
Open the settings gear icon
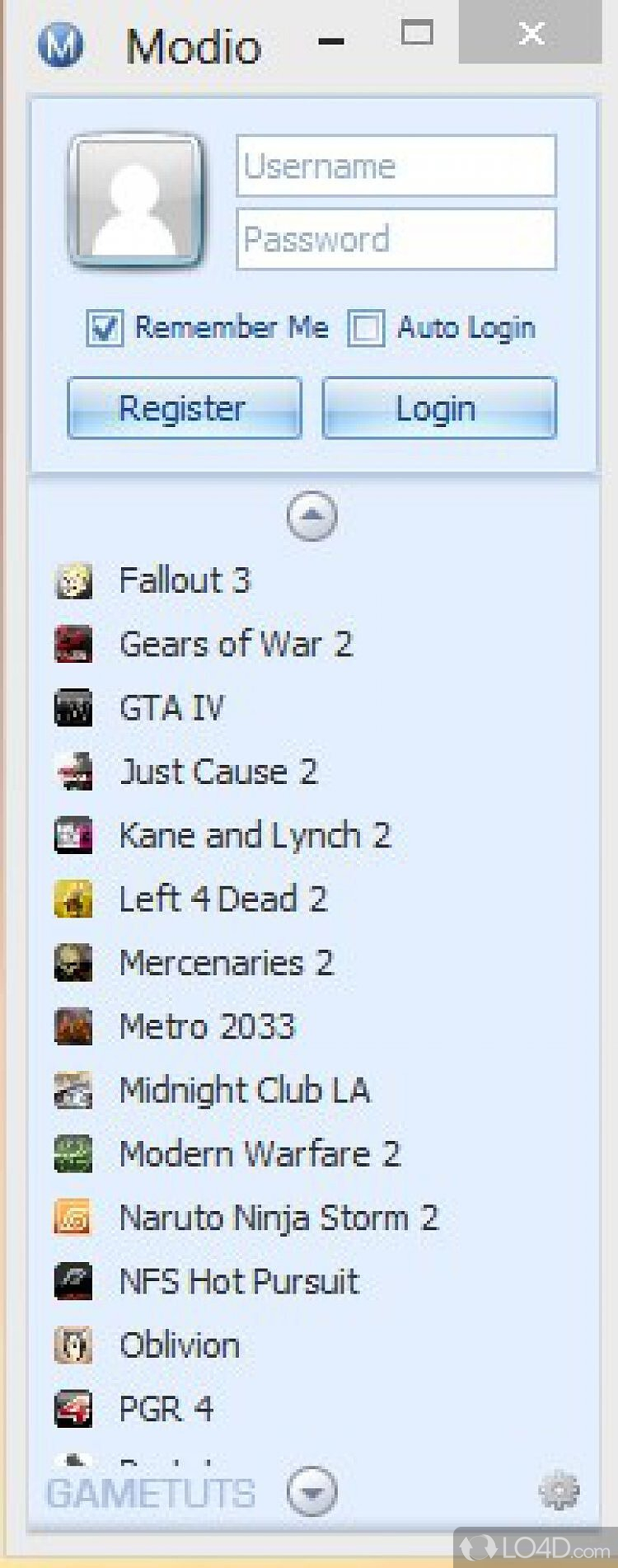[x=559, y=1490]
